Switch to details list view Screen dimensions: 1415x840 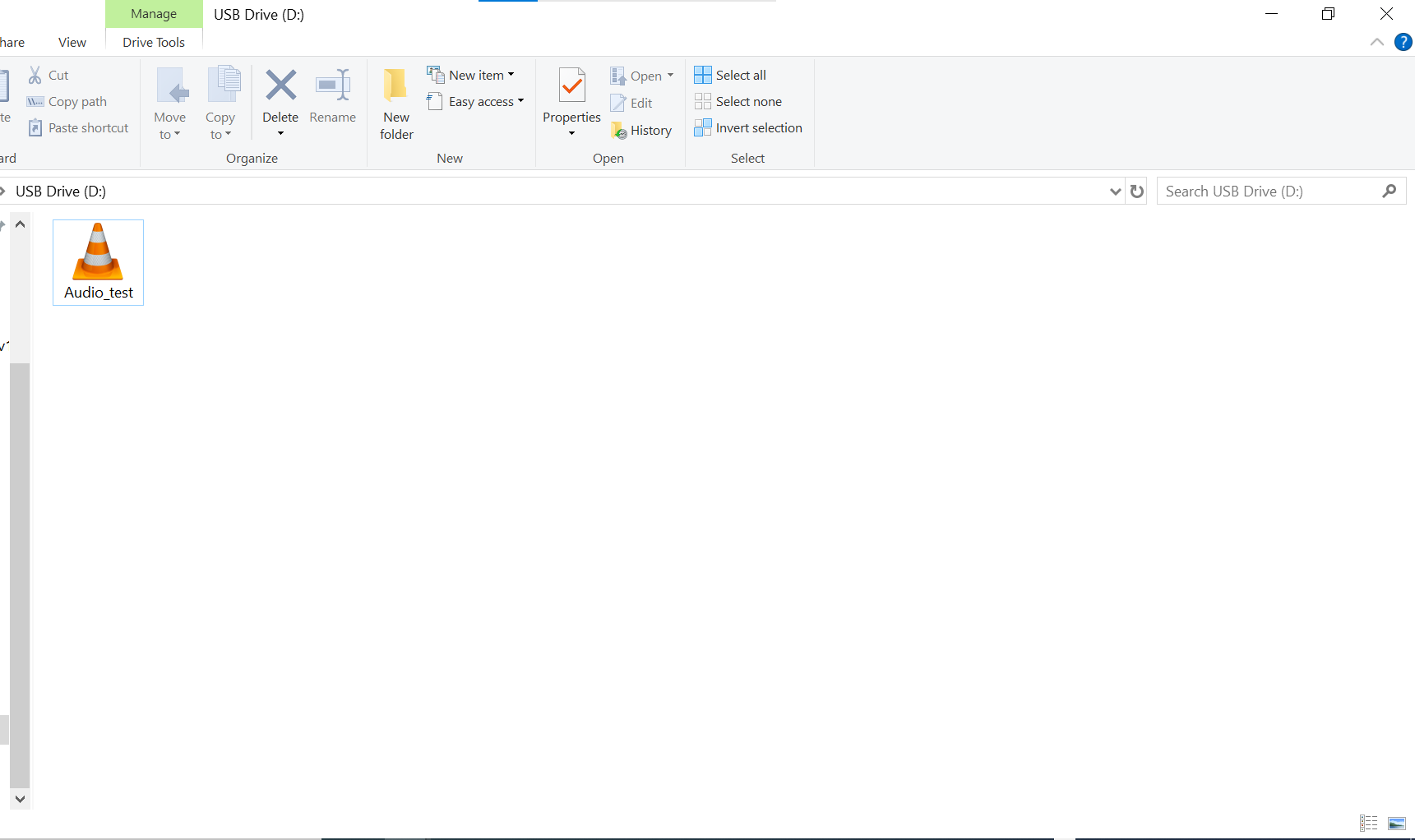coord(1368,823)
